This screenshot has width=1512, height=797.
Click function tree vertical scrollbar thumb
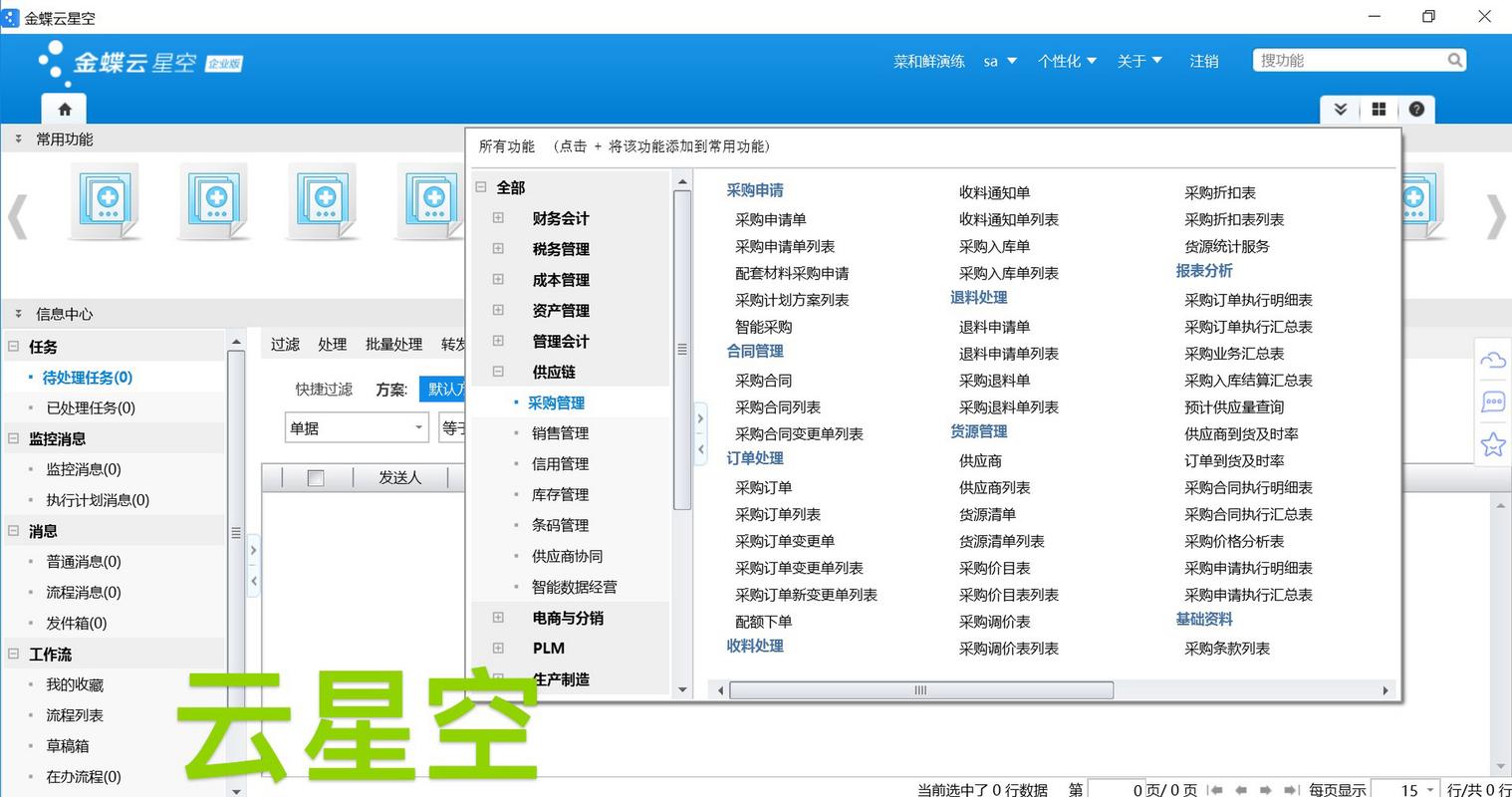point(682,349)
